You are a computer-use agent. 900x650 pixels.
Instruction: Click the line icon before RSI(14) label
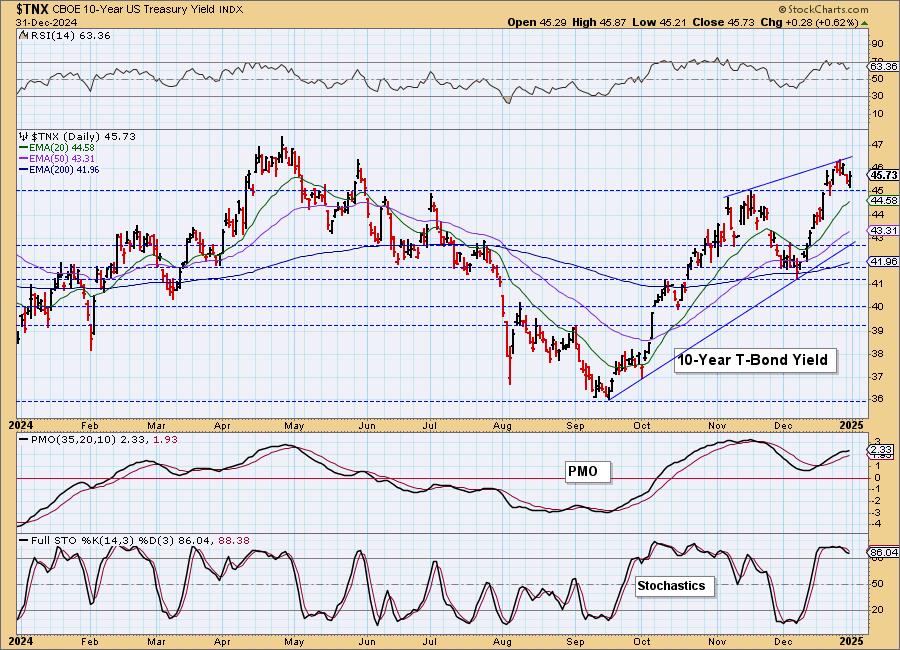22,36
